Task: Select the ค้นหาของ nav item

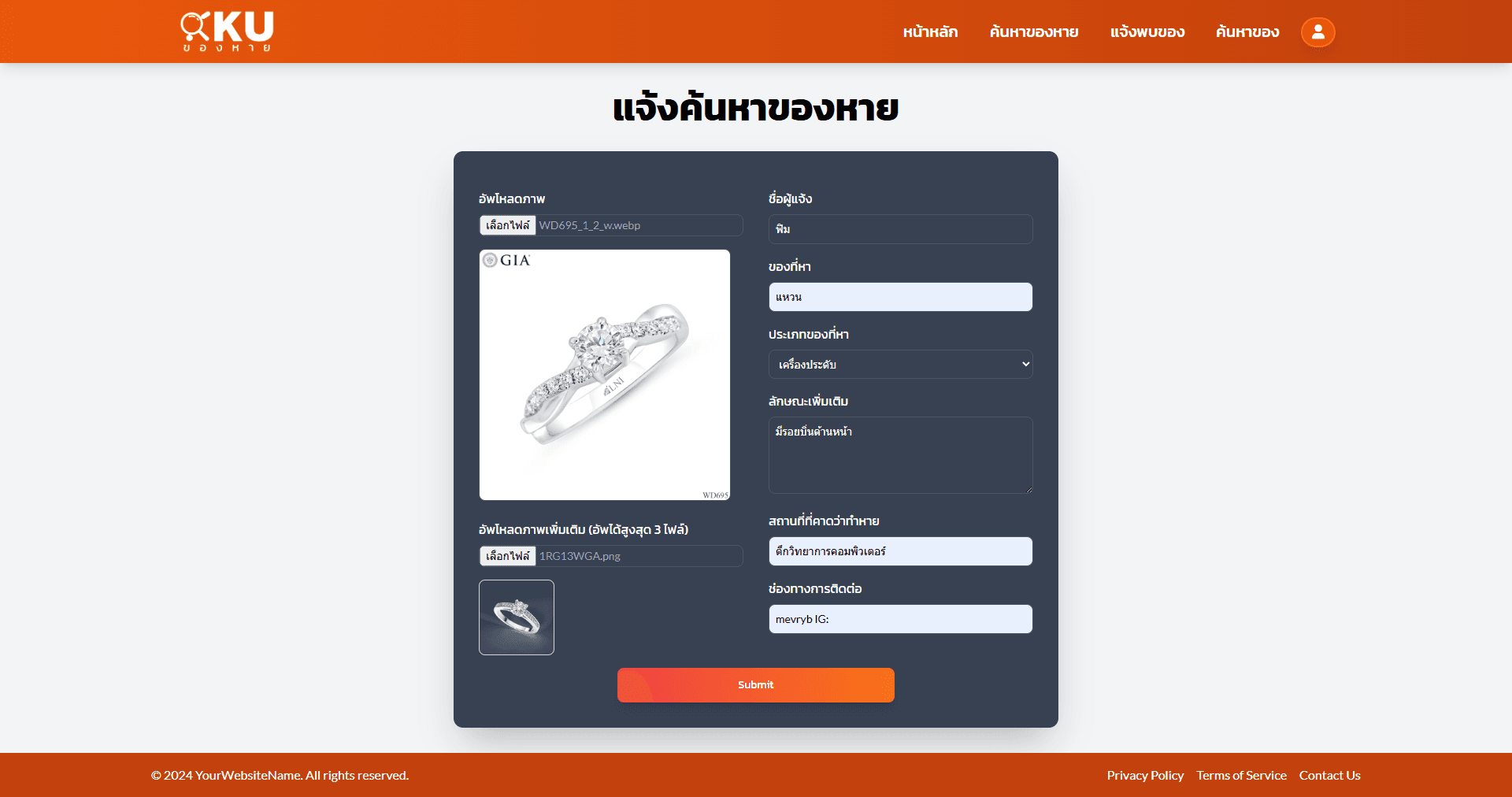Action: point(1247,32)
